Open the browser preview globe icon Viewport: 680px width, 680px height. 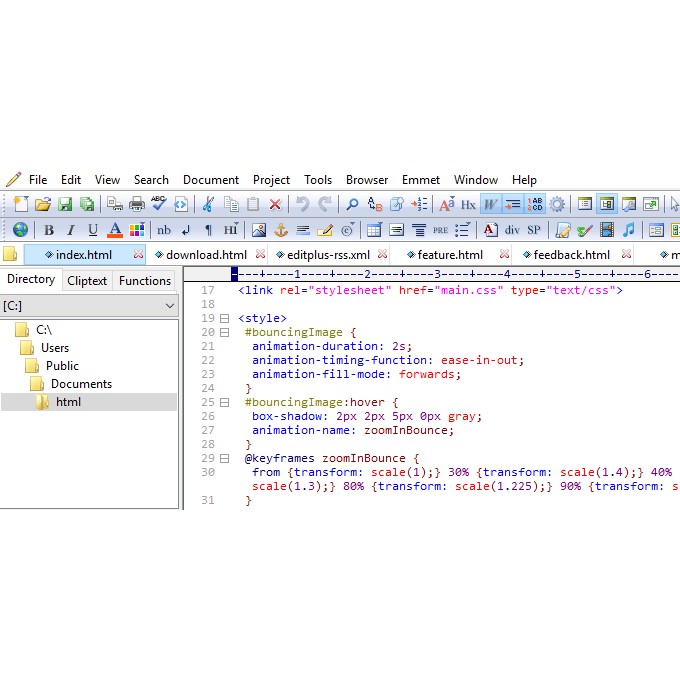point(20,230)
